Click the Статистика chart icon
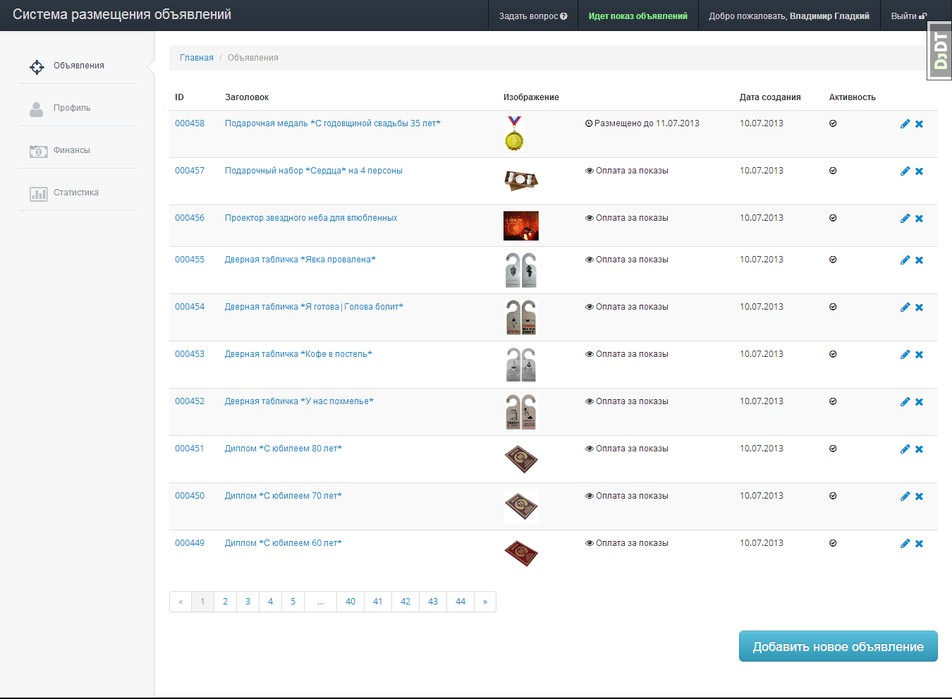The height and width of the screenshot is (699, 952). tap(37, 193)
